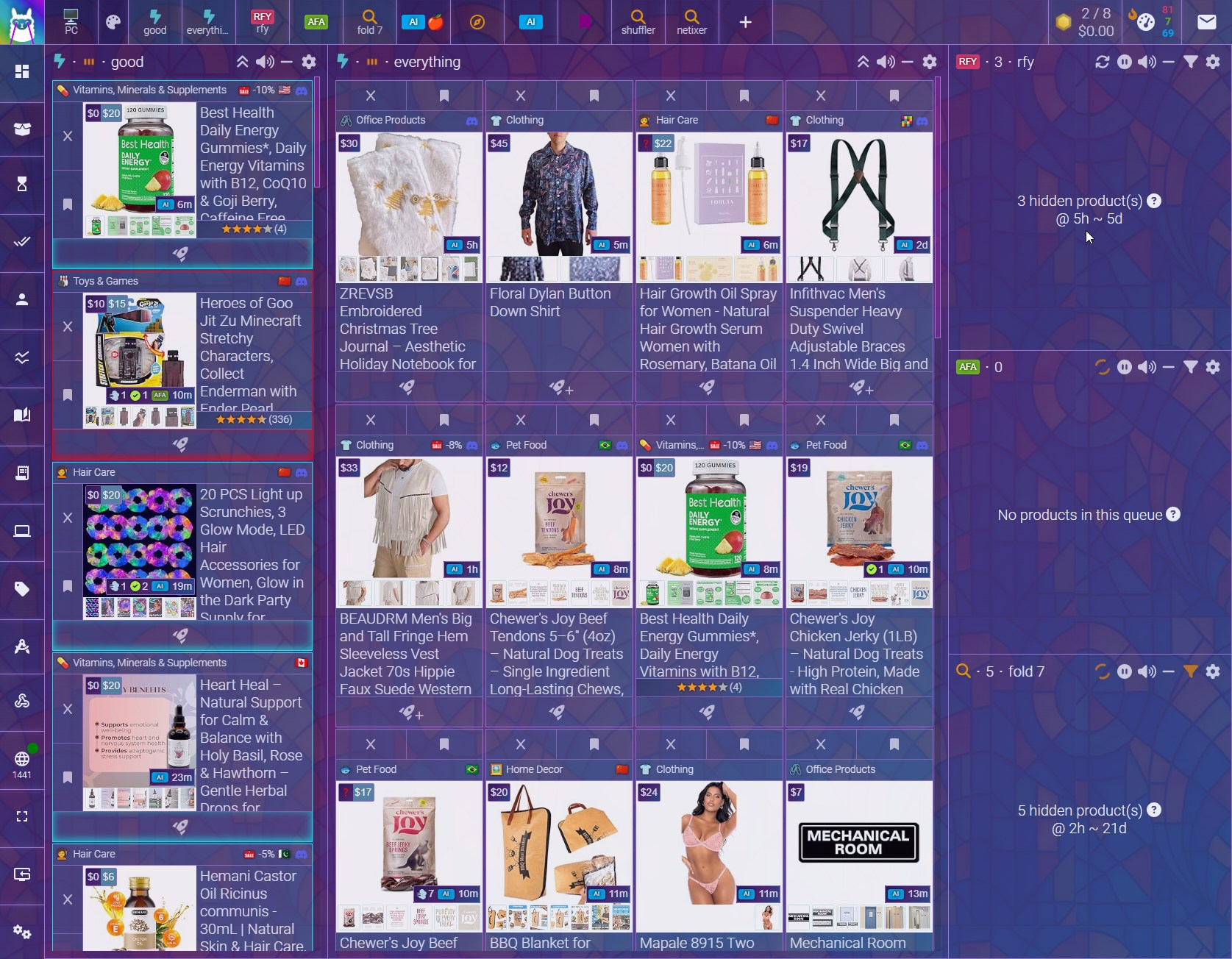Open the shuffler search tab
This screenshot has height=959, width=1232.
(x=638, y=22)
